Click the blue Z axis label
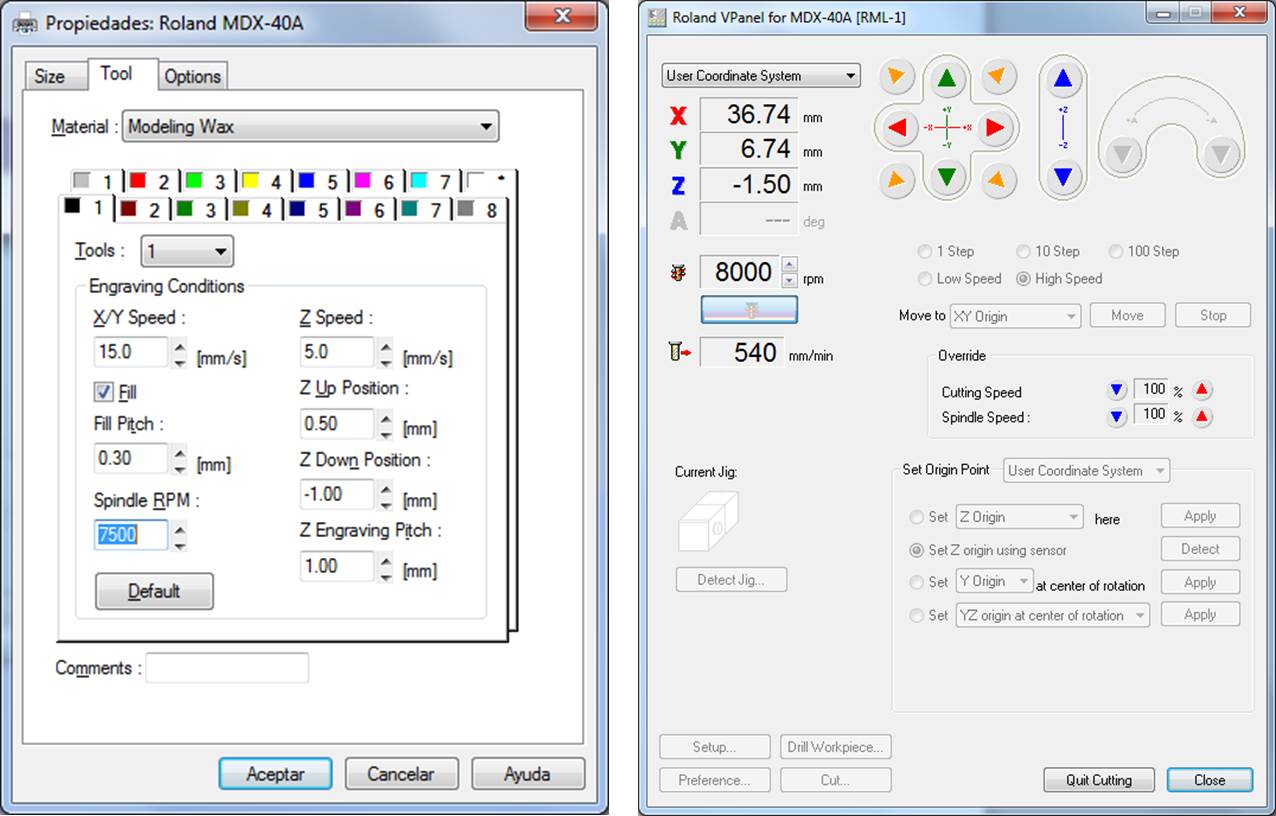 point(678,186)
